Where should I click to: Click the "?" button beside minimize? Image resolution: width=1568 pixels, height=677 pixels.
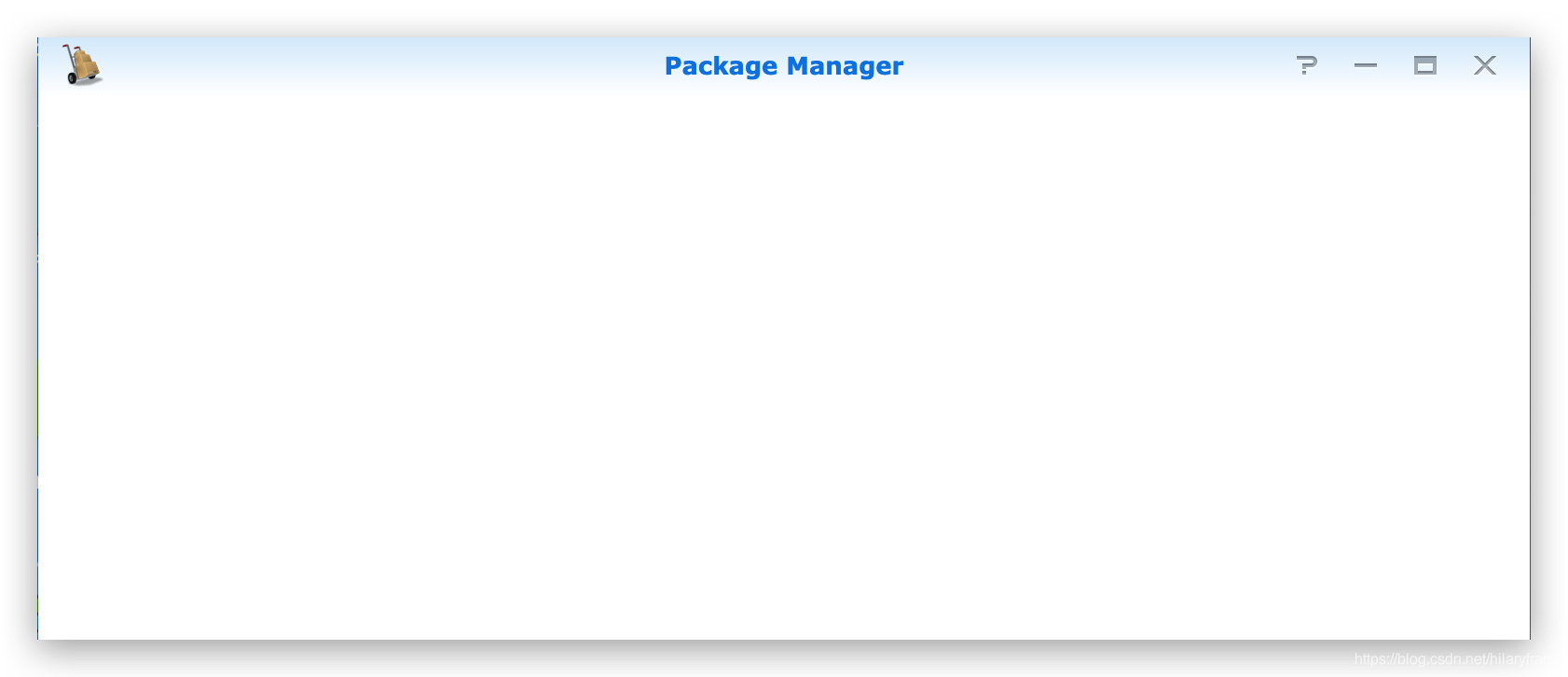click(1306, 65)
